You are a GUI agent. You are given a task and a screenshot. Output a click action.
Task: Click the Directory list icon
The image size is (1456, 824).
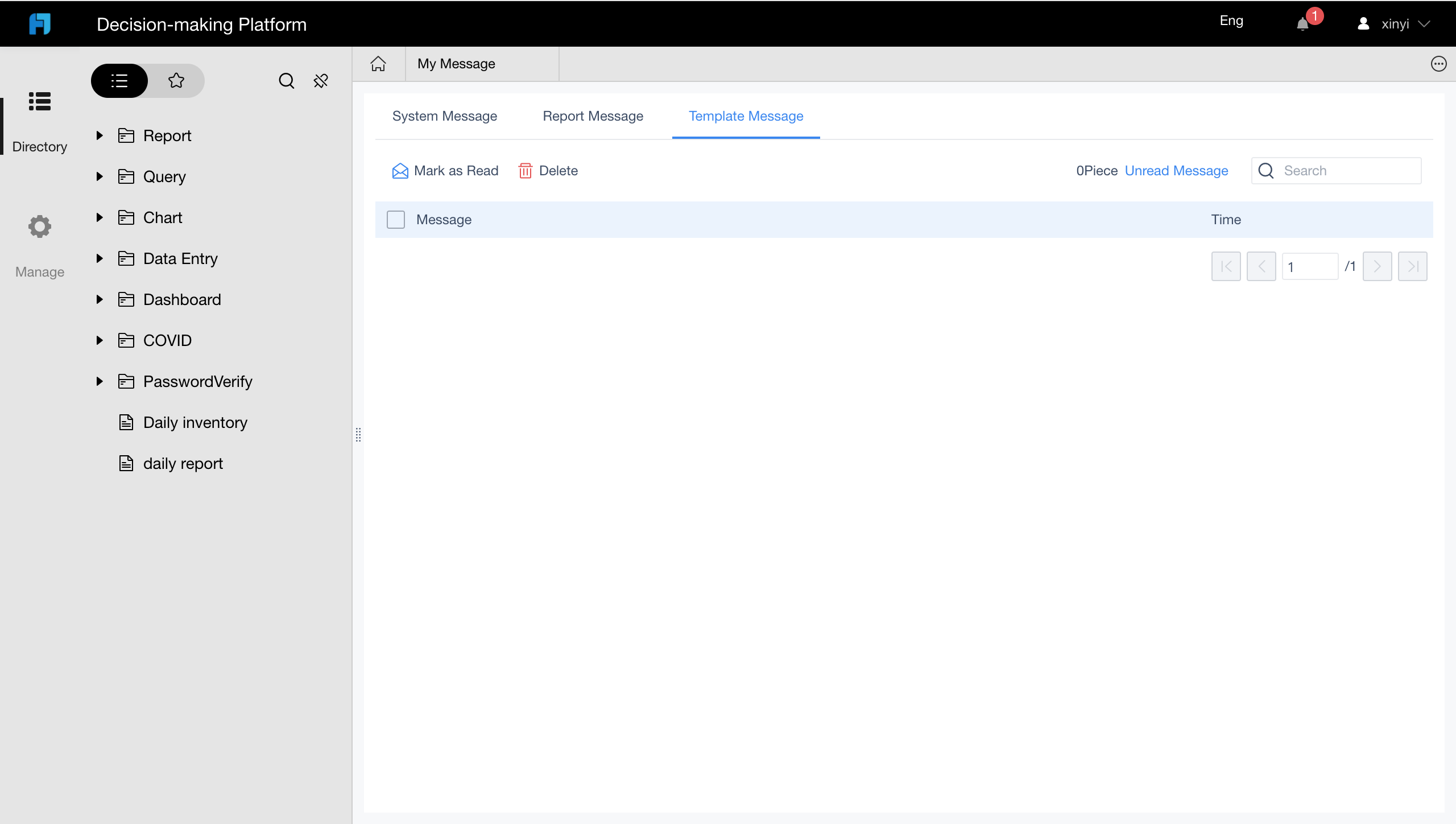pos(40,101)
